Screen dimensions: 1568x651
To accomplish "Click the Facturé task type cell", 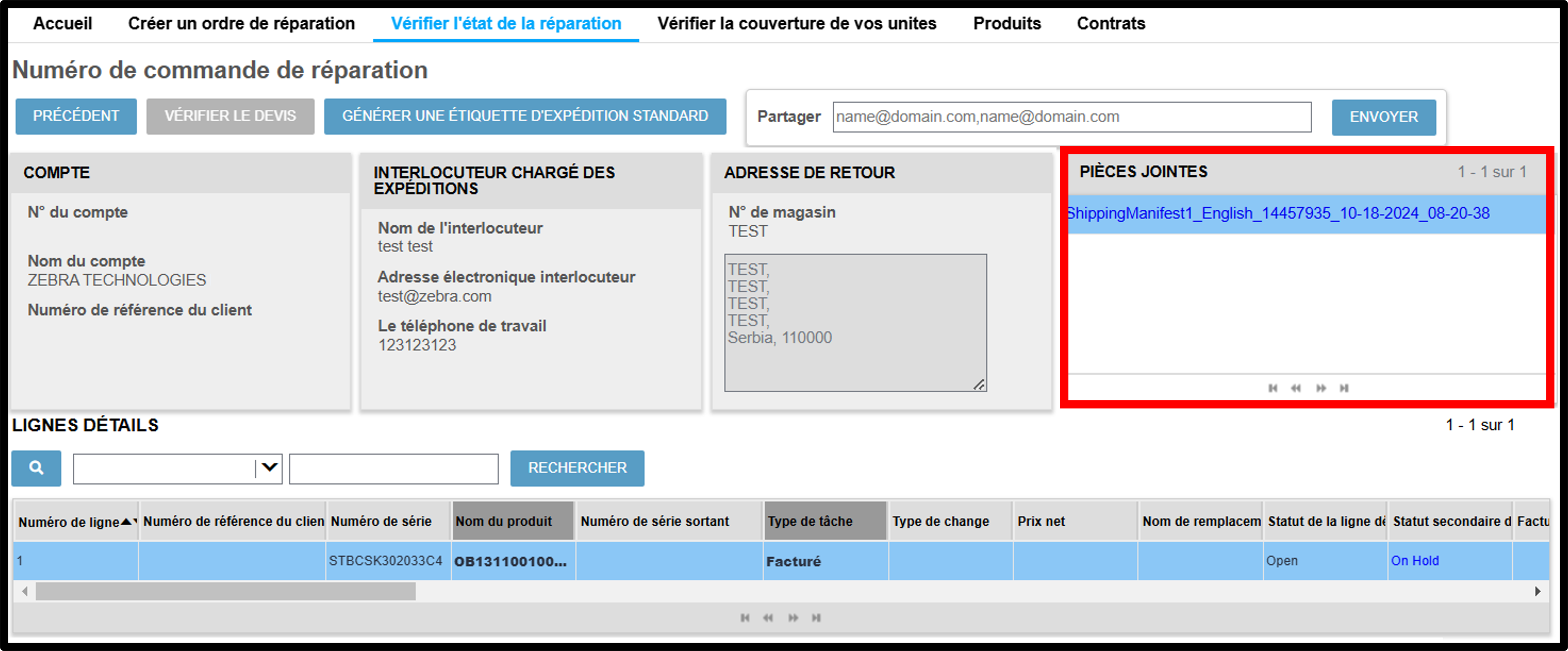I will coord(825,561).
